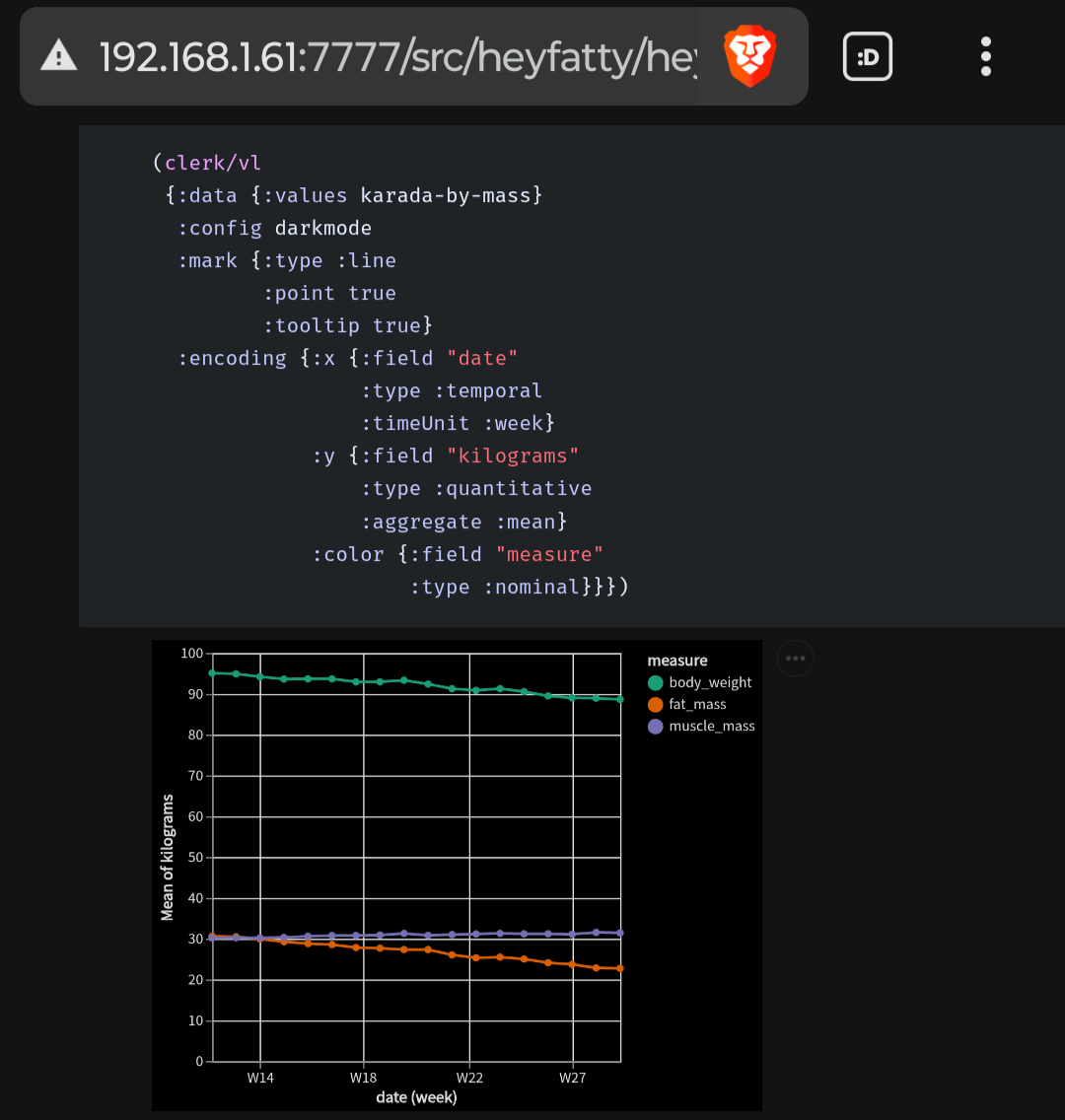Screen dimensions: 1065x1120
Task: Open the tab switcher button
Action: pyautogui.click(x=867, y=56)
